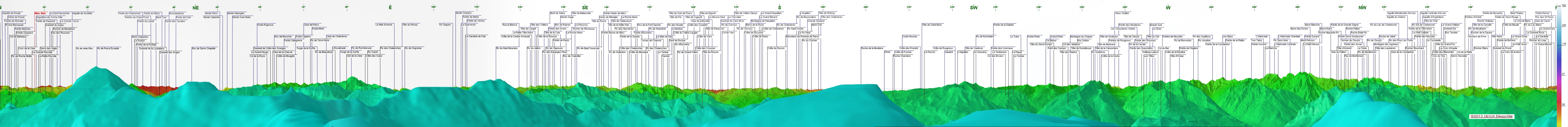The height and width of the screenshot is (127, 1568).
Task: Select the Tête de Soleil Bœuf label
Action: (x=932, y=25)
